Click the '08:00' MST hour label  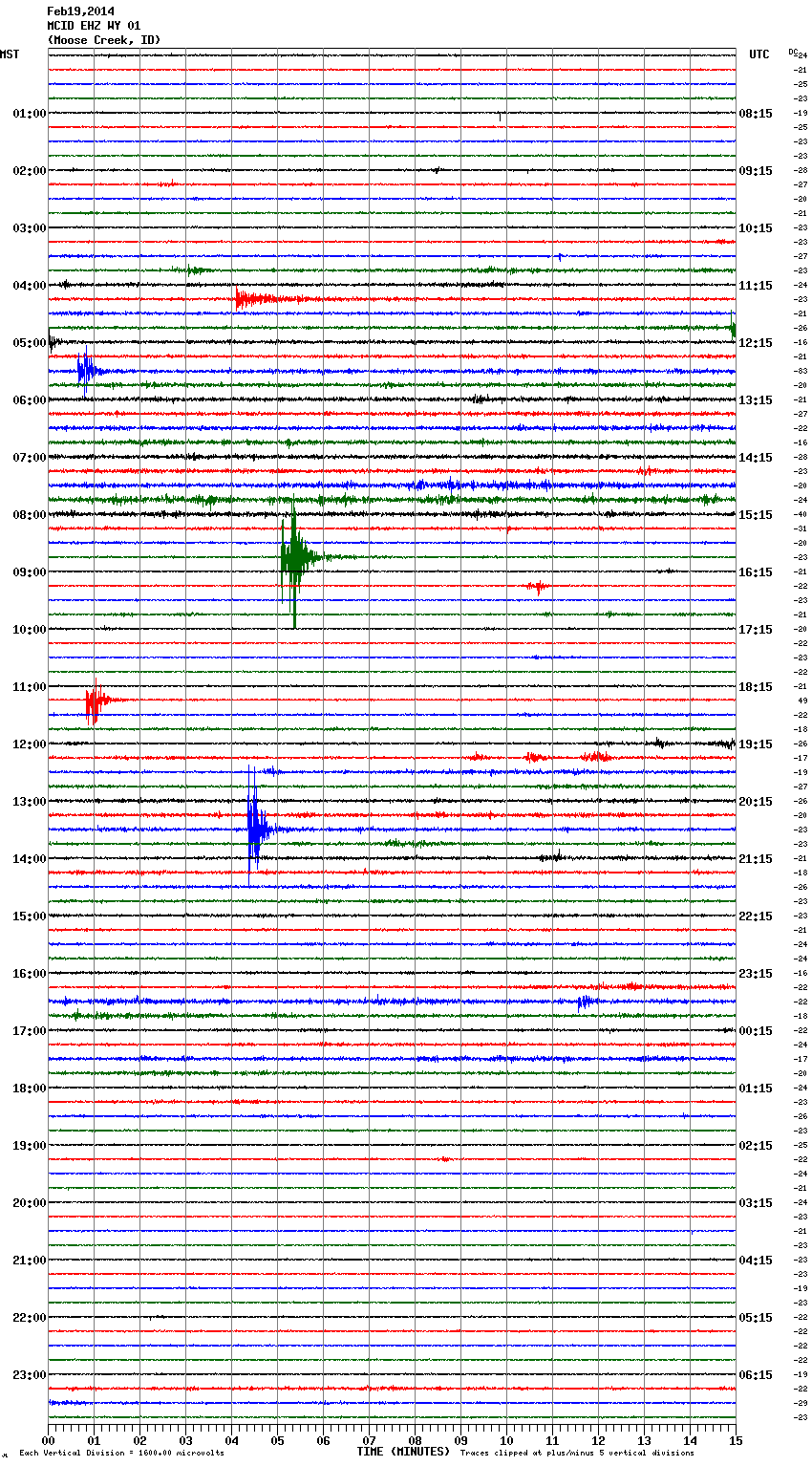[x=30, y=515]
